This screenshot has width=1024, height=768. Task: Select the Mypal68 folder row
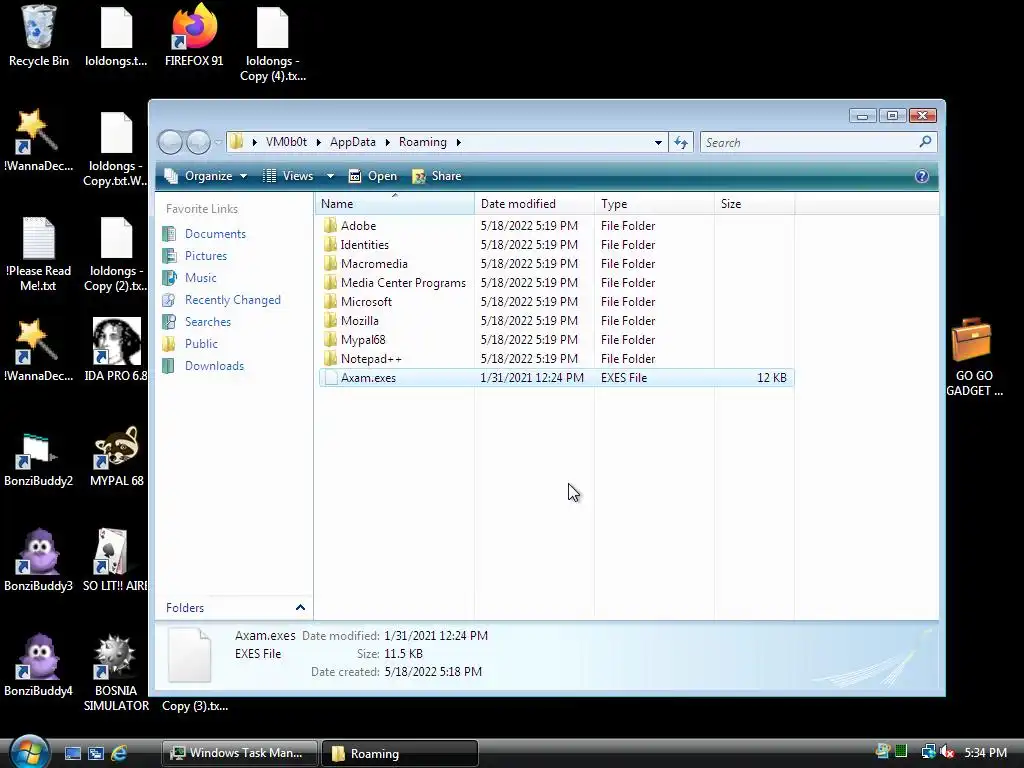556,339
